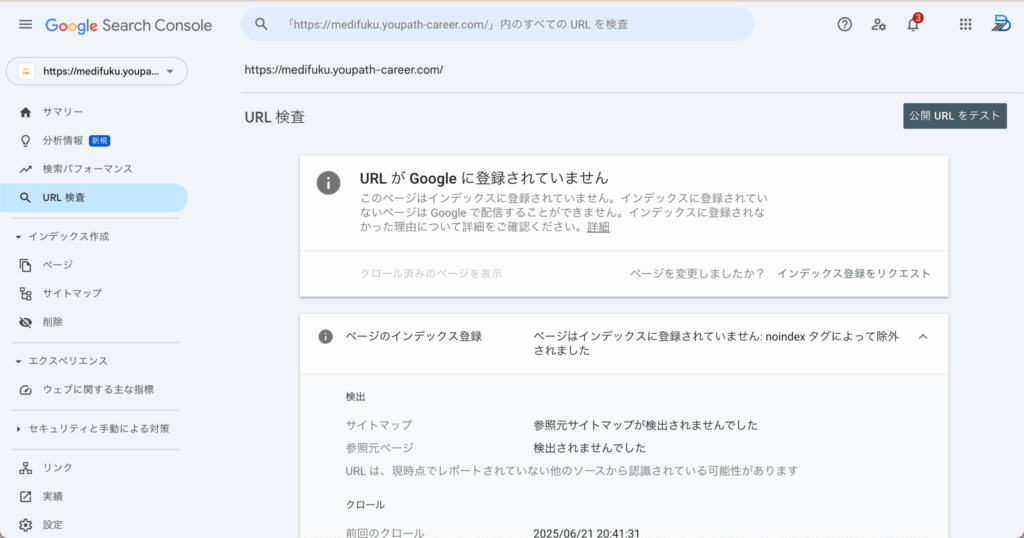Screen dimensions: 1024x538
Task: Click the サイトマップ tree icon
Action: pyautogui.click(x=25, y=294)
